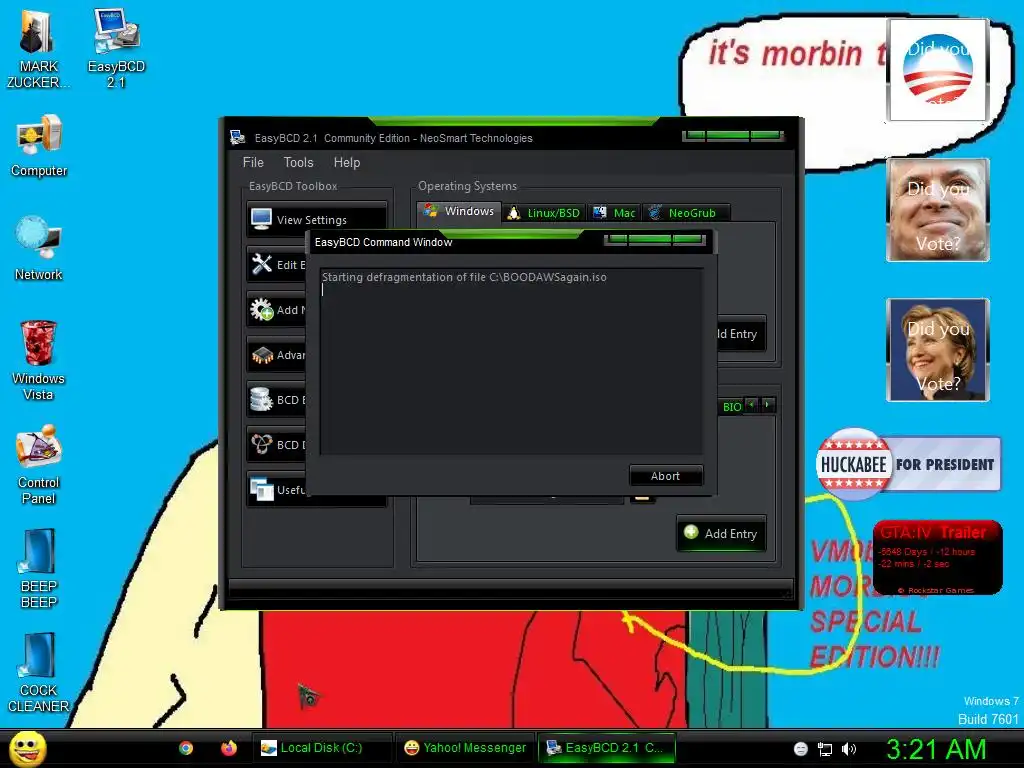1024x768 pixels.
Task: Open EasyBCD 2.1 desktop shortcut
Action: (x=116, y=49)
